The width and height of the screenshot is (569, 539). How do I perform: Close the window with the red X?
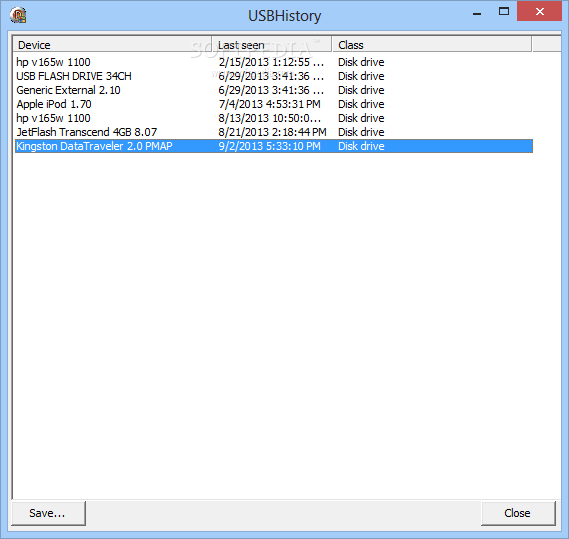pyautogui.click(x=540, y=12)
